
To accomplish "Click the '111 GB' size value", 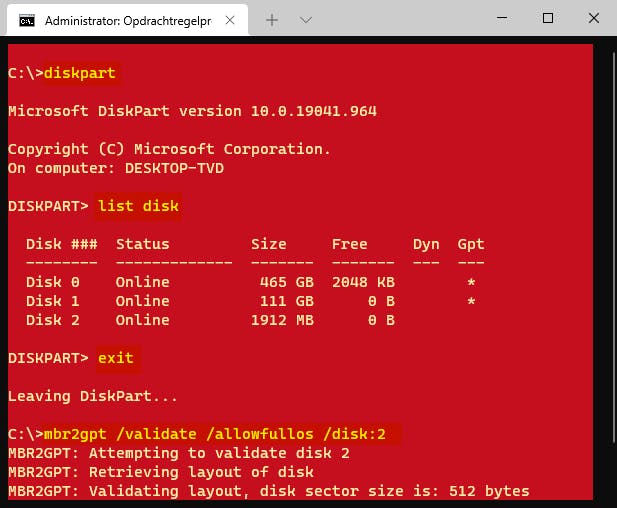I will pyautogui.click(x=287, y=301).
